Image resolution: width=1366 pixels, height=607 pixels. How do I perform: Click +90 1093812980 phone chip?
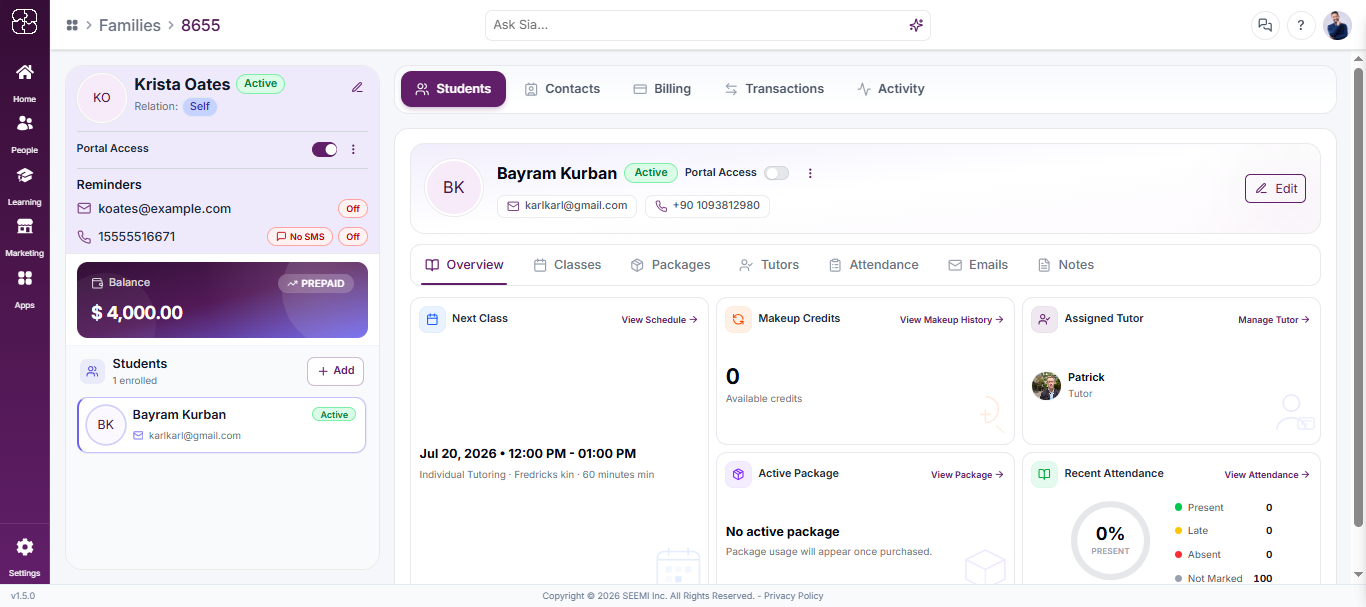[707, 206]
